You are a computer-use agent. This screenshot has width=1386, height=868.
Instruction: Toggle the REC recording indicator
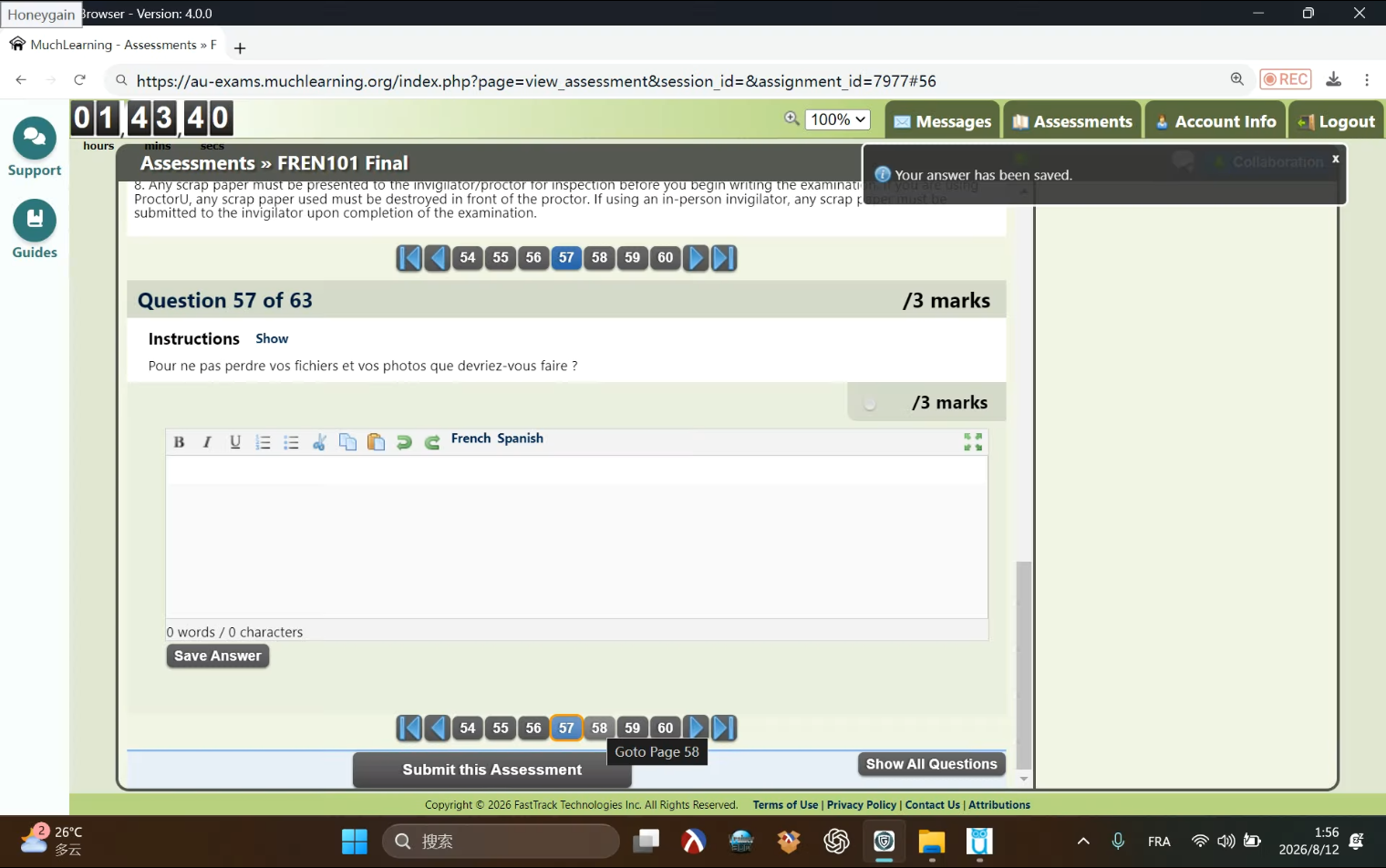pos(1286,79)
